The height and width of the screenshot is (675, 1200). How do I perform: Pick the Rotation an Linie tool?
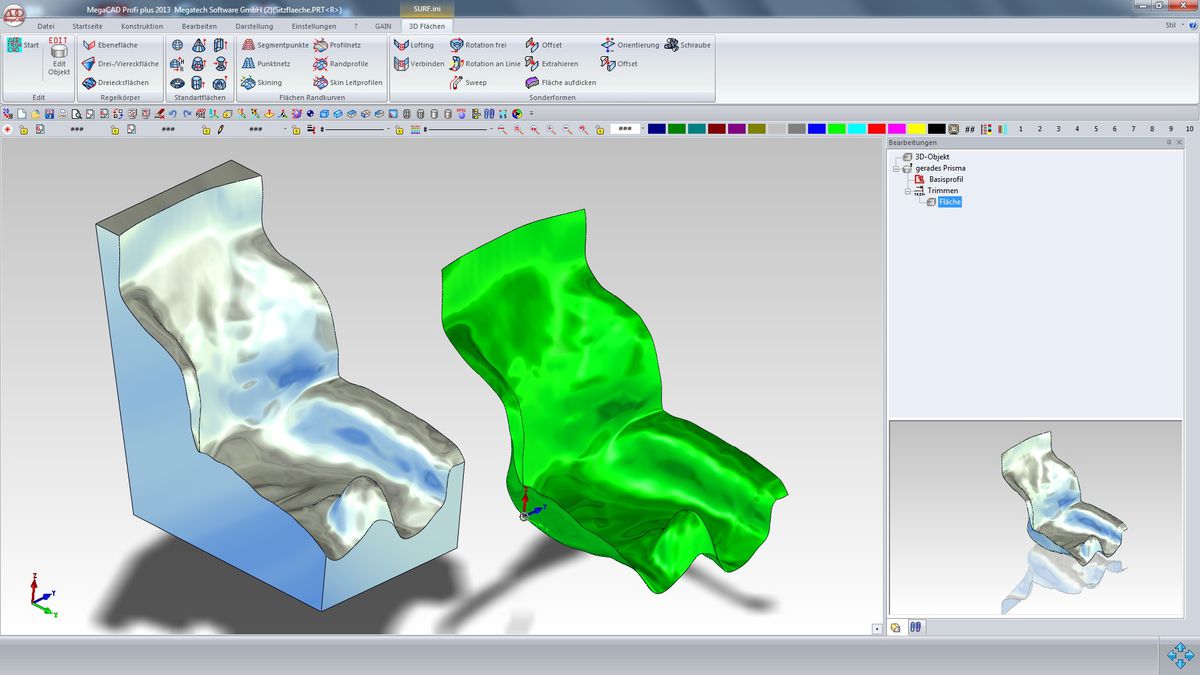(x=485, y=64)
